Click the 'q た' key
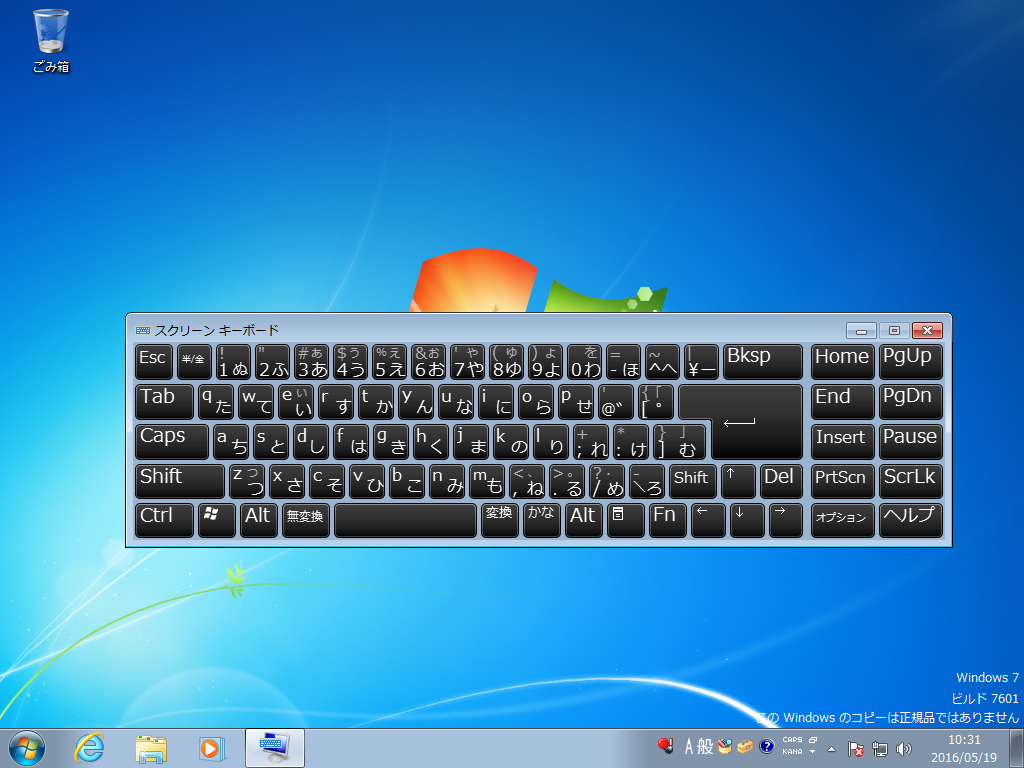Image resolution: width=1024 pixels, height=768 pixels. [216, 402]
